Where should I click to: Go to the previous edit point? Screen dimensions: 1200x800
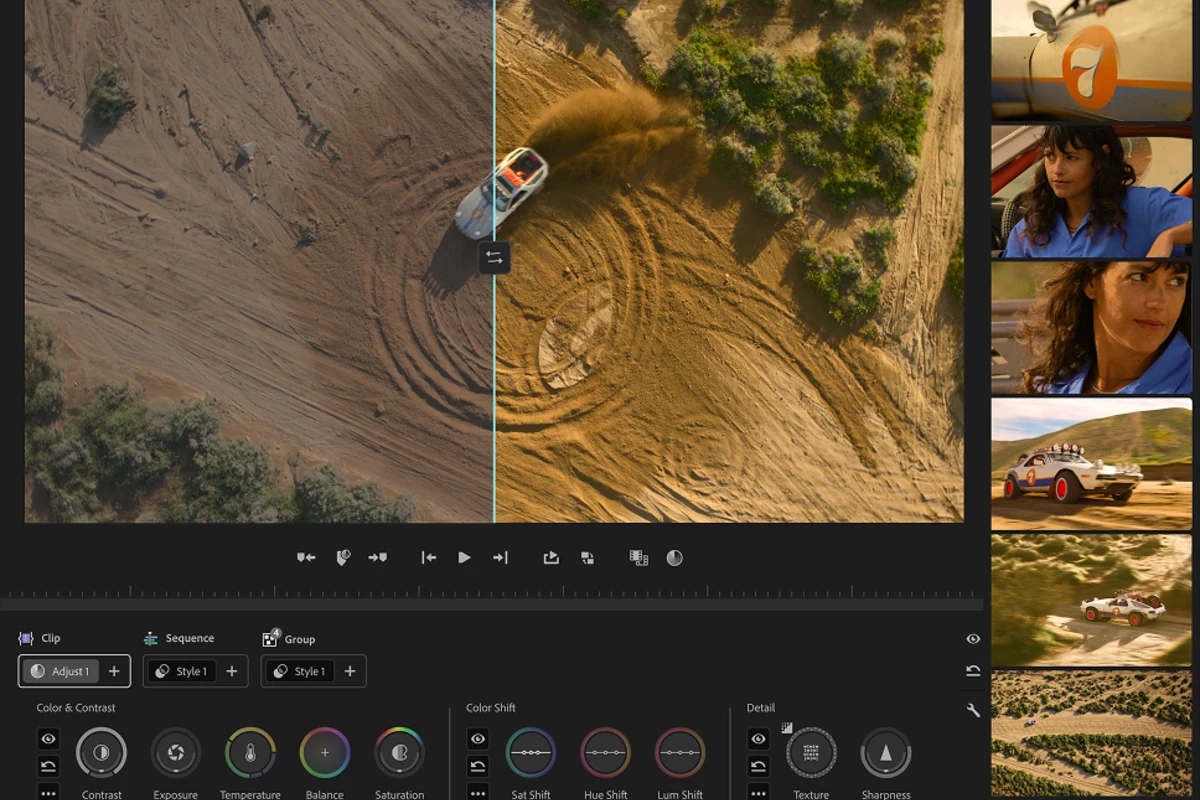(x=428, y=558)
